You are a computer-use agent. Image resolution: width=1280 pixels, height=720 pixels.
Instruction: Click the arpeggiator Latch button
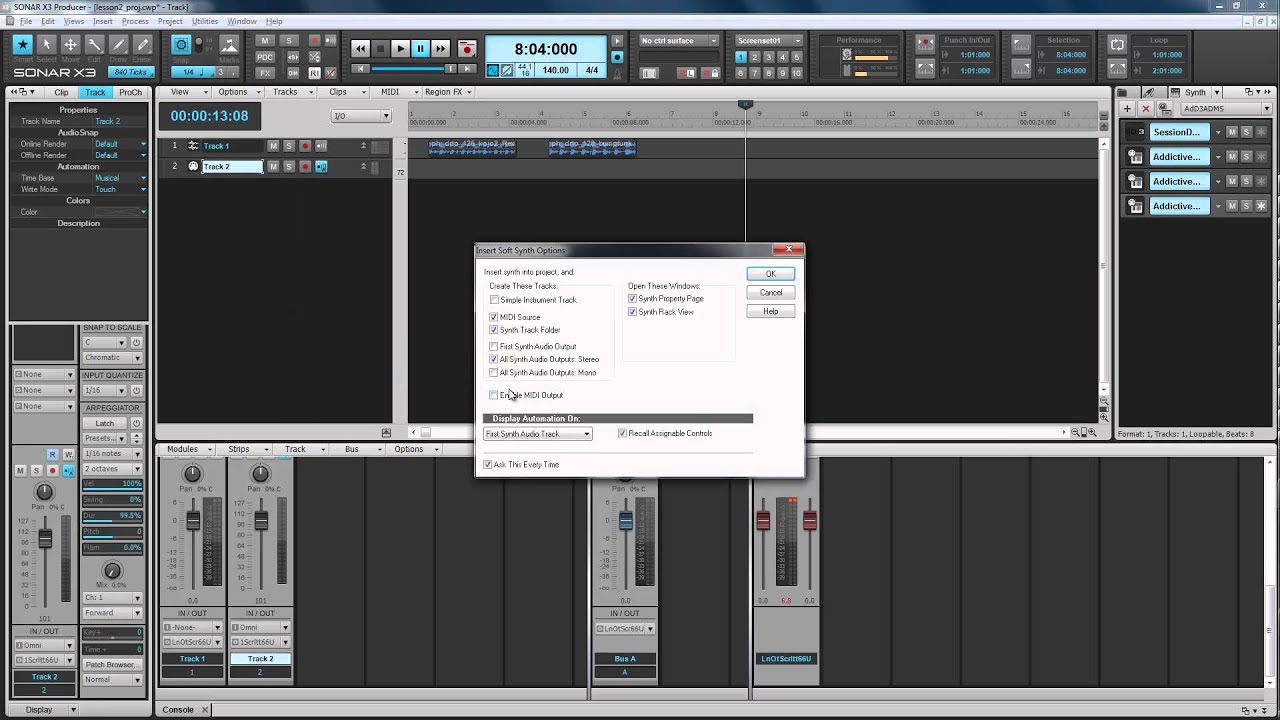(105, 424)
